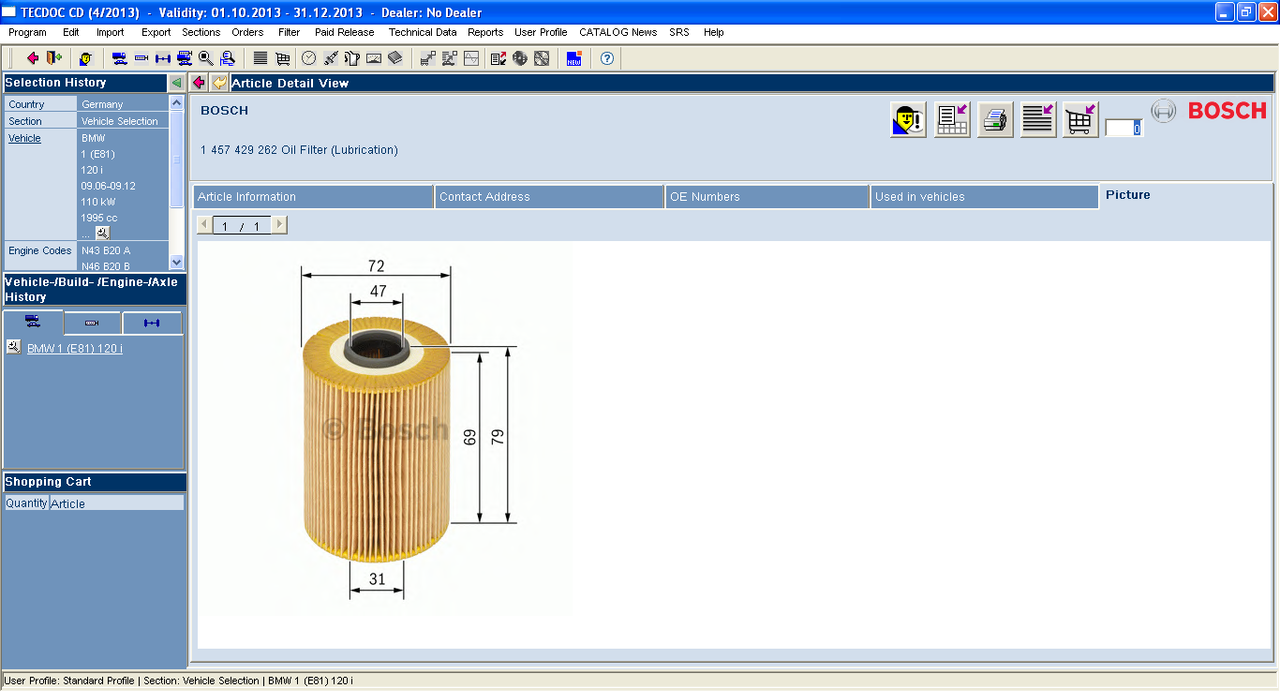
Task: Open the Technical Data menu
Action: pos(423,32)
